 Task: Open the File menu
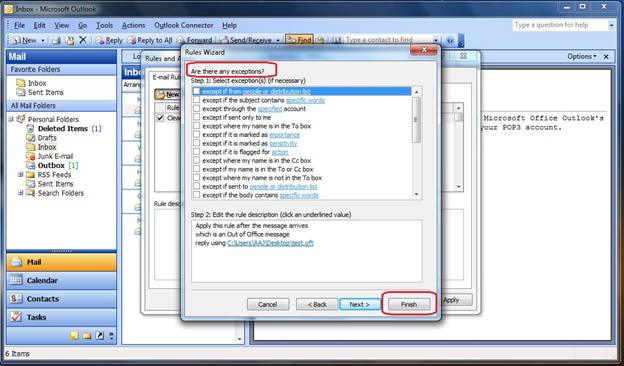click(20, 25)
